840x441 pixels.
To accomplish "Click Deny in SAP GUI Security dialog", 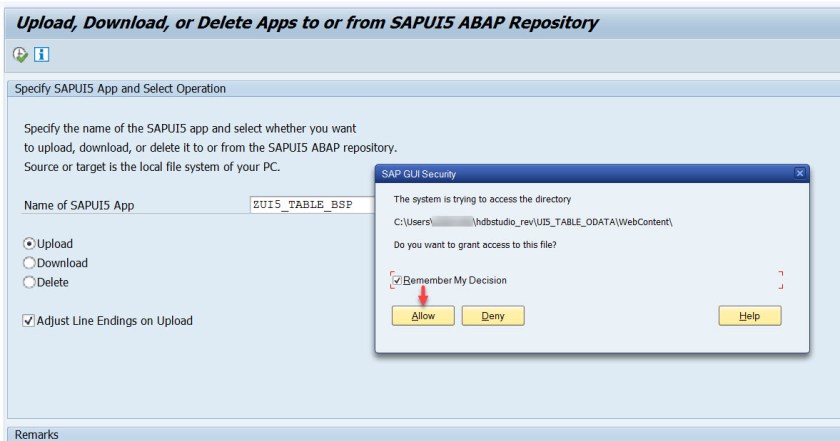I will [x=493, y=316].
